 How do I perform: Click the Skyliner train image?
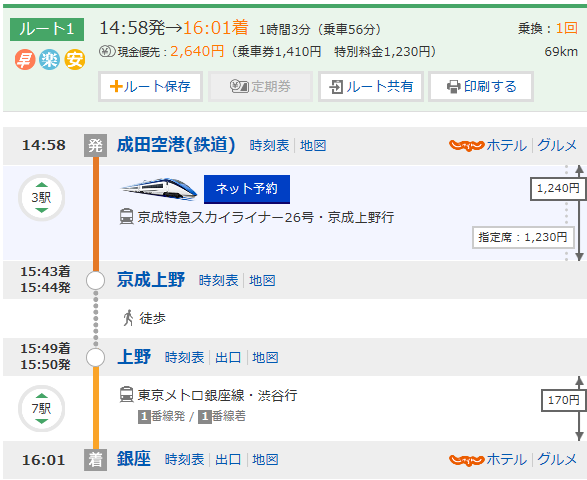click(159, 189)
